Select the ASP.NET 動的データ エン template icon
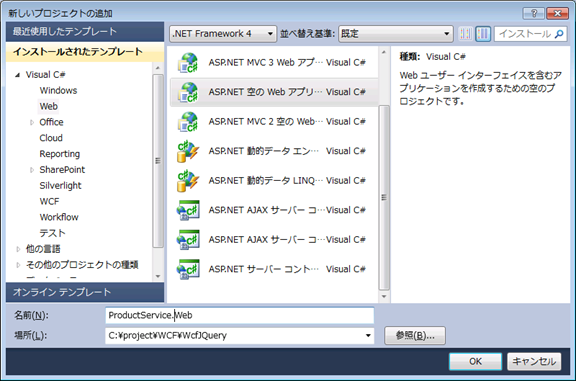This screenshot has height=381, width=576. (x=188, y=151)
